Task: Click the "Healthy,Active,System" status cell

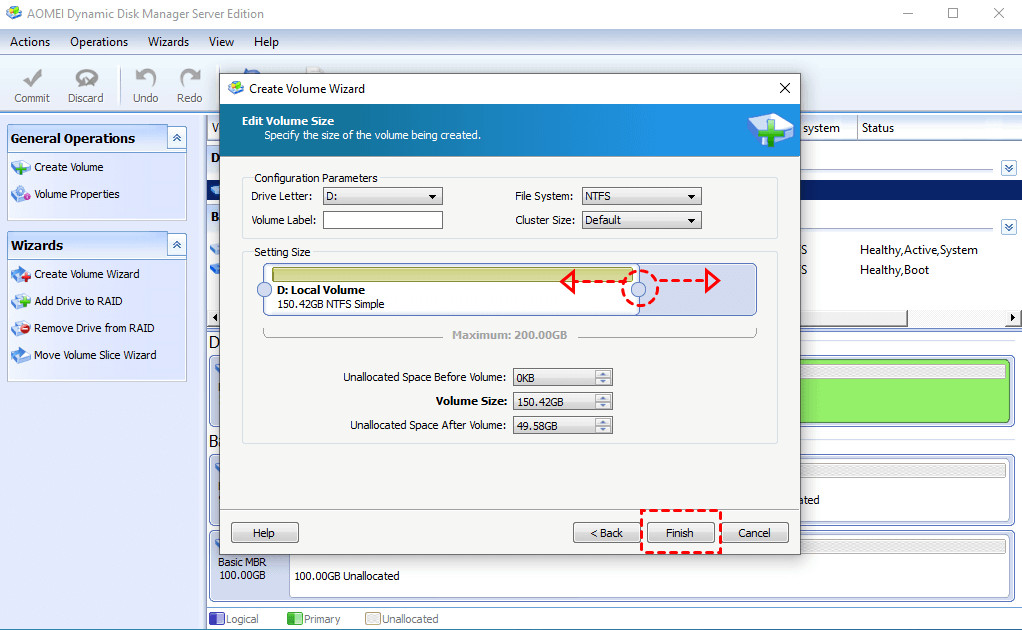Action: [918, 250]
